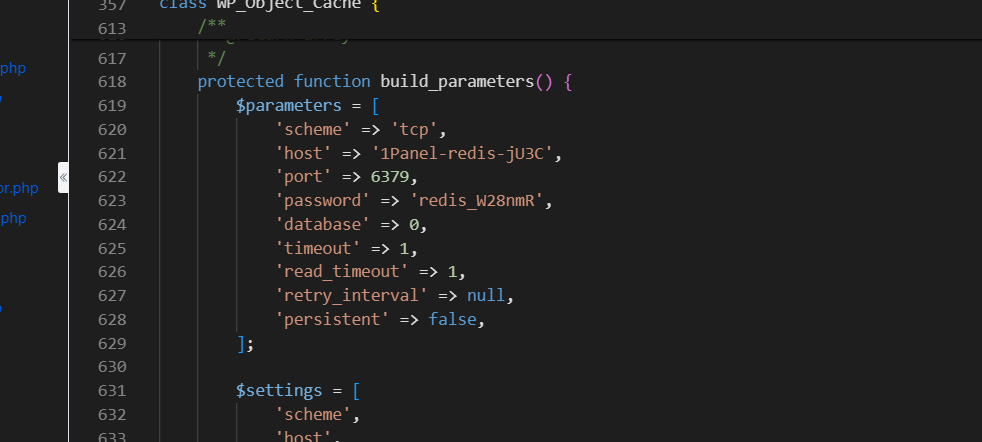The width and height of the screenshot is (982, 442).
Task: Click the $settings variable on line 631
Action: 279,391
